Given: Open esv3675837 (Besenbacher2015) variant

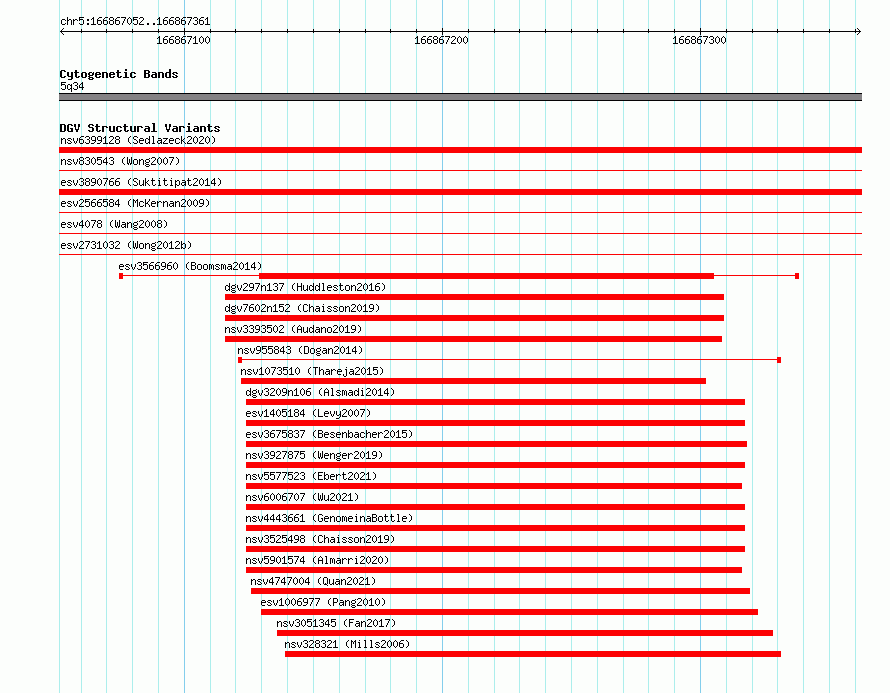Looking at the screenshot, I should click(x=329, y=434).
